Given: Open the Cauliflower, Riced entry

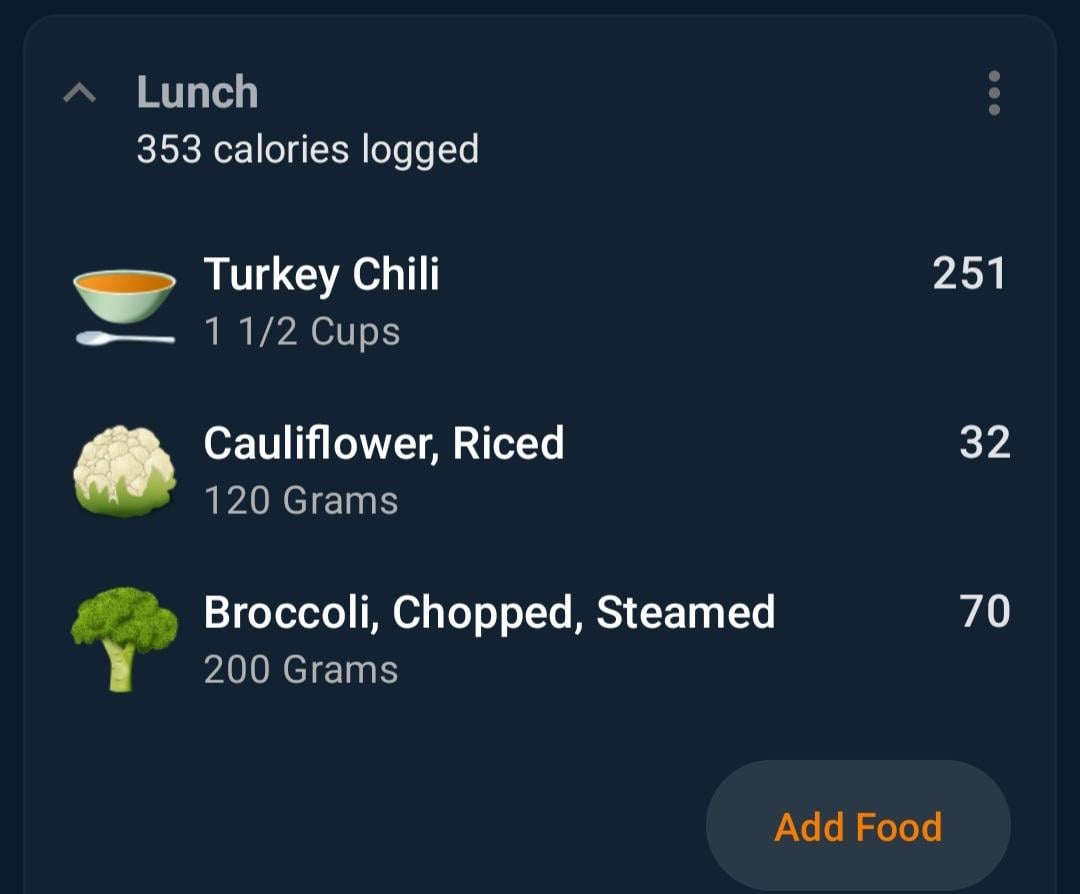Looking at the screenshot, I should (540, 471).
